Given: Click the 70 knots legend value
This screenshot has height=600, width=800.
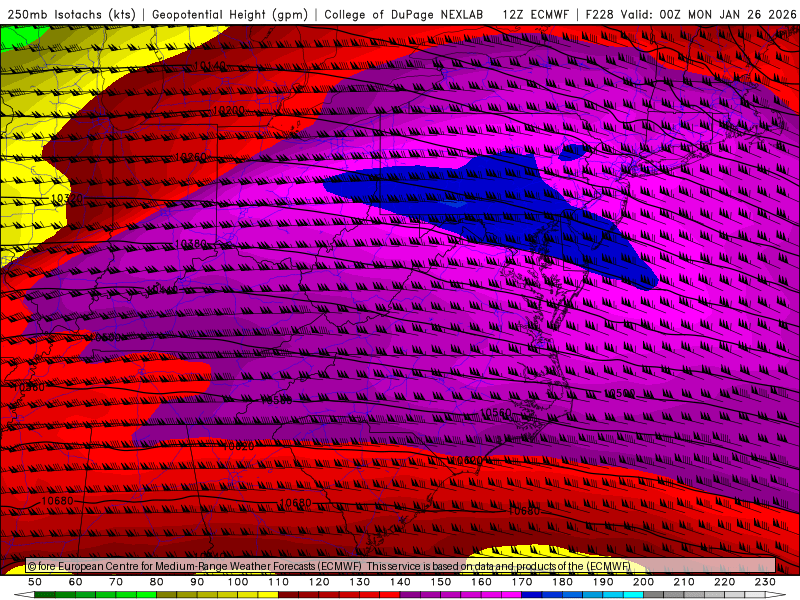Looking at the screenshot, I should tap(116, 582).
